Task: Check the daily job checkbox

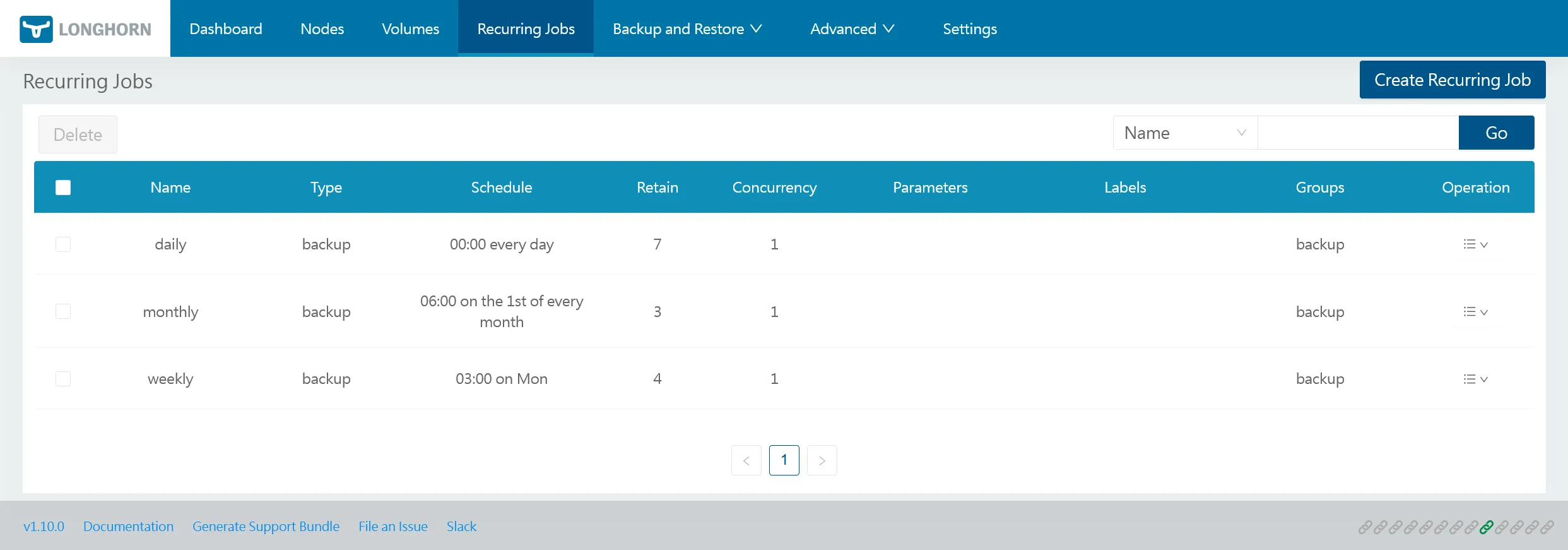Action: click(x=63, y=244)
